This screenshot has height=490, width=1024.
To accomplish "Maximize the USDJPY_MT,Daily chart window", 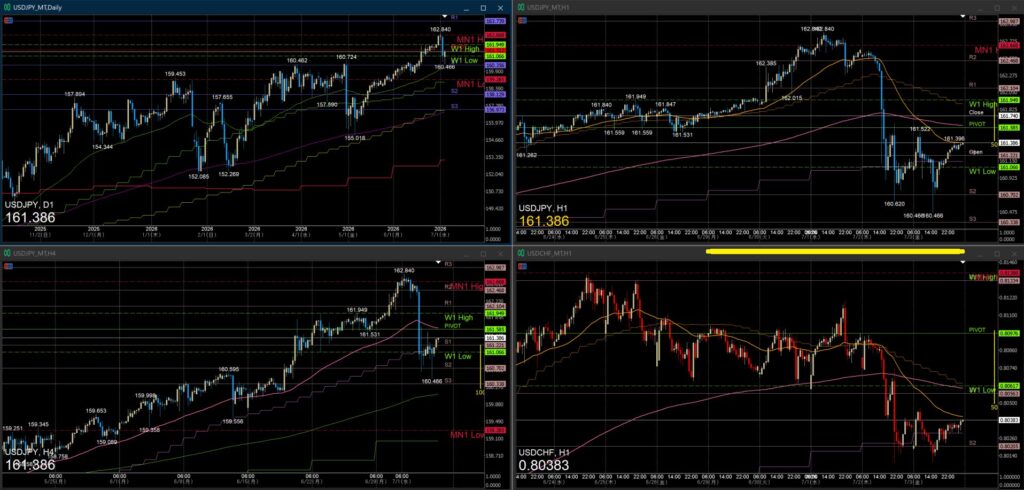I will pyautogui.click(x=483, y=7).
